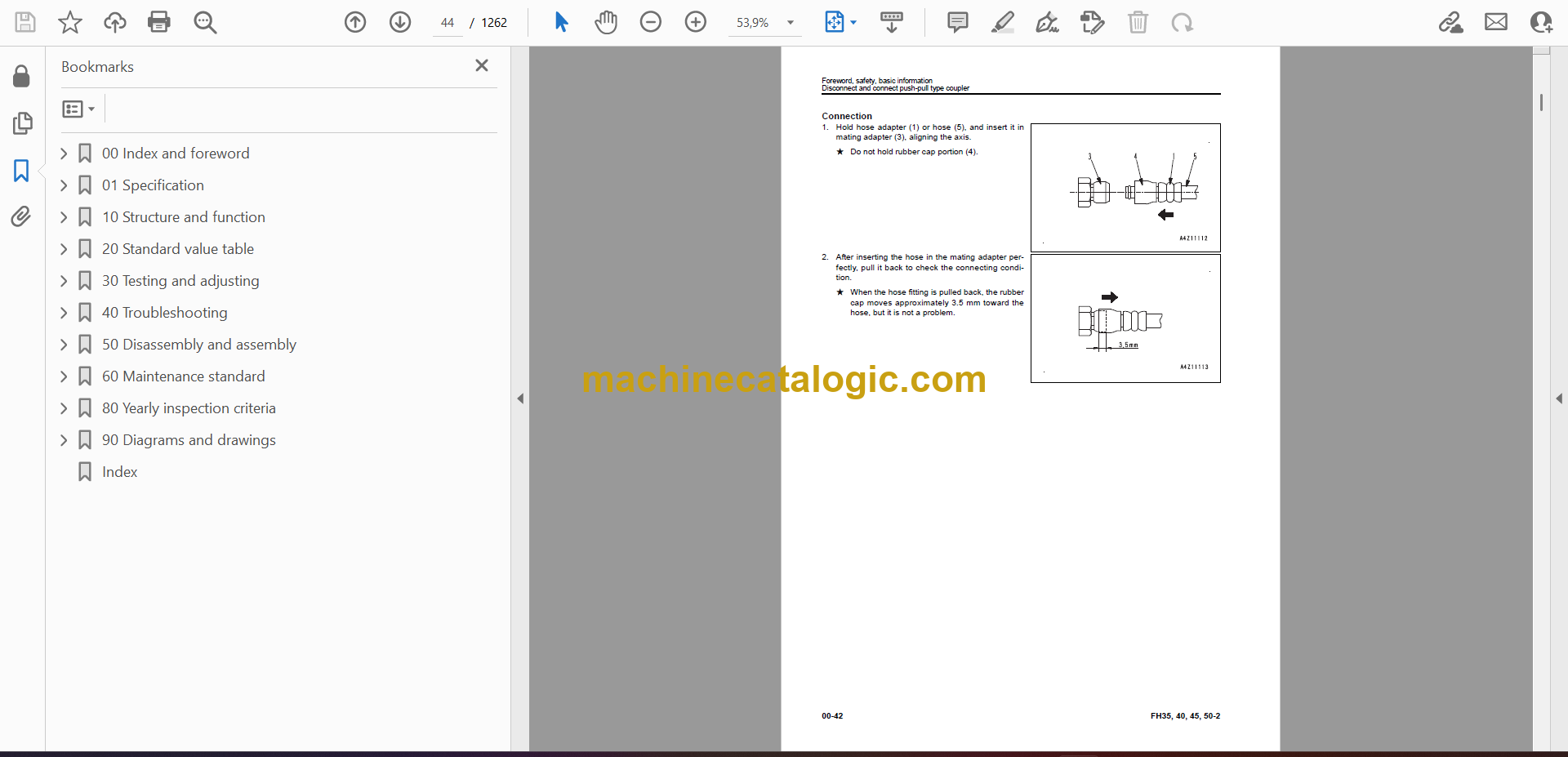Image resolution: width=1568 pixels, height=757 pixels.
Task: Add a sticky note comment
Action: coord(958,22)
